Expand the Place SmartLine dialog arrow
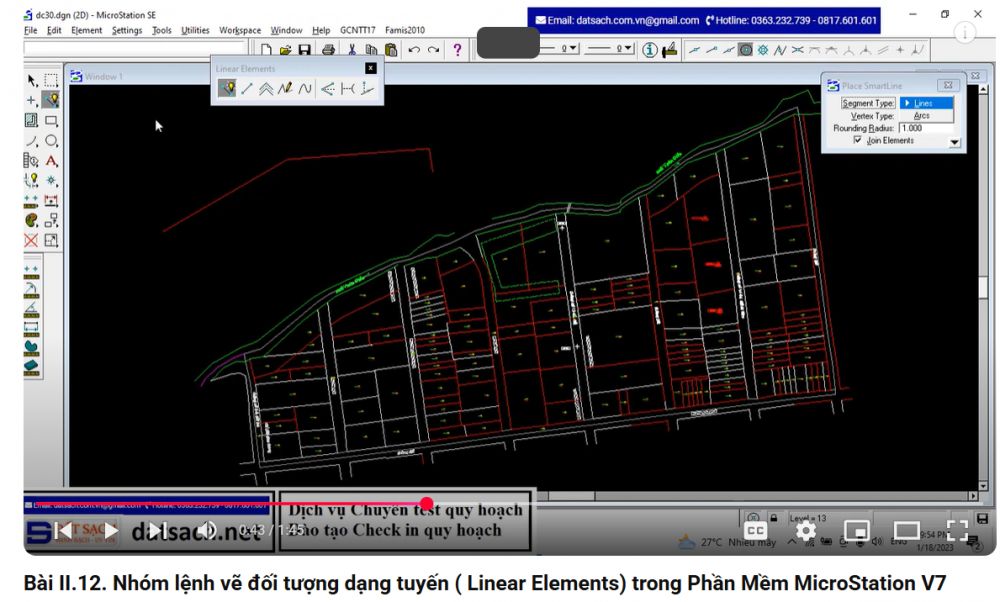 (x=954, y=143)
